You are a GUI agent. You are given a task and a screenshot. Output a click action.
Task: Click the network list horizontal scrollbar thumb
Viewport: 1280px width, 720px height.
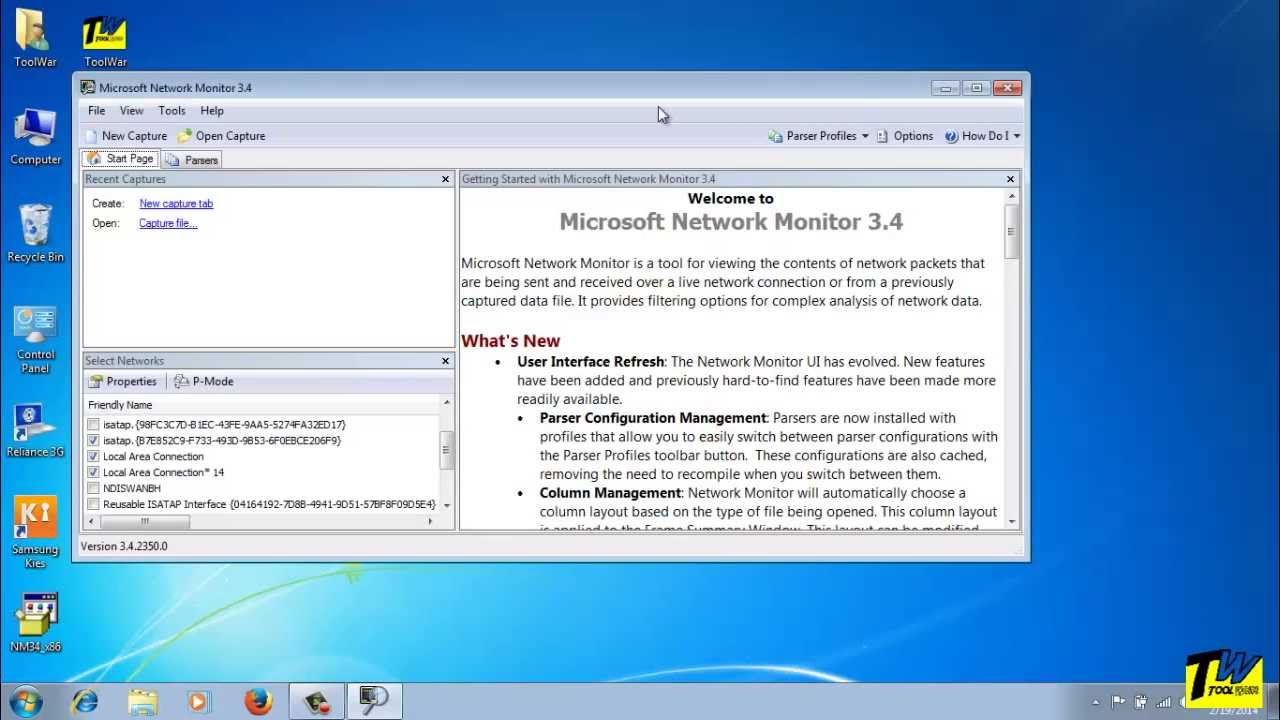(x=144, y=521)
